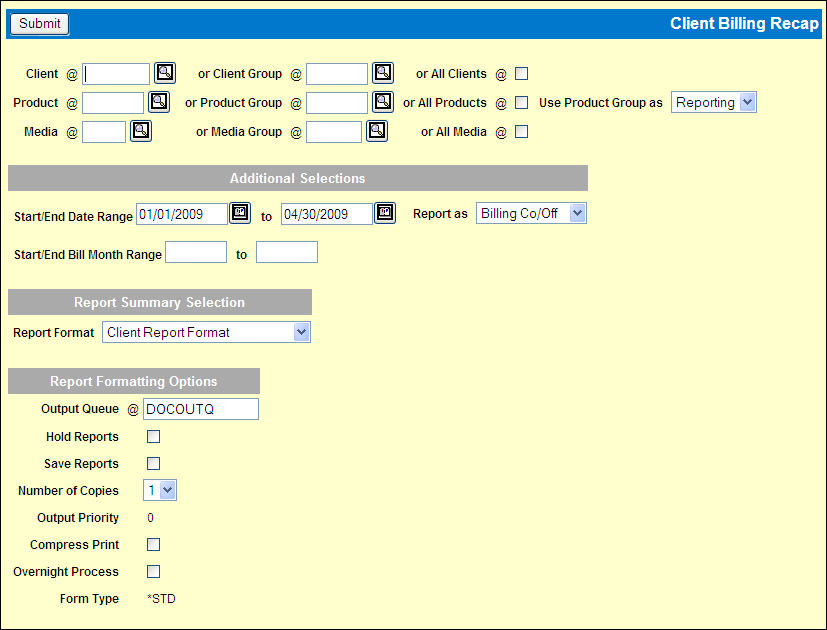Enable the All Clients checkbox

tap(521, 73)
